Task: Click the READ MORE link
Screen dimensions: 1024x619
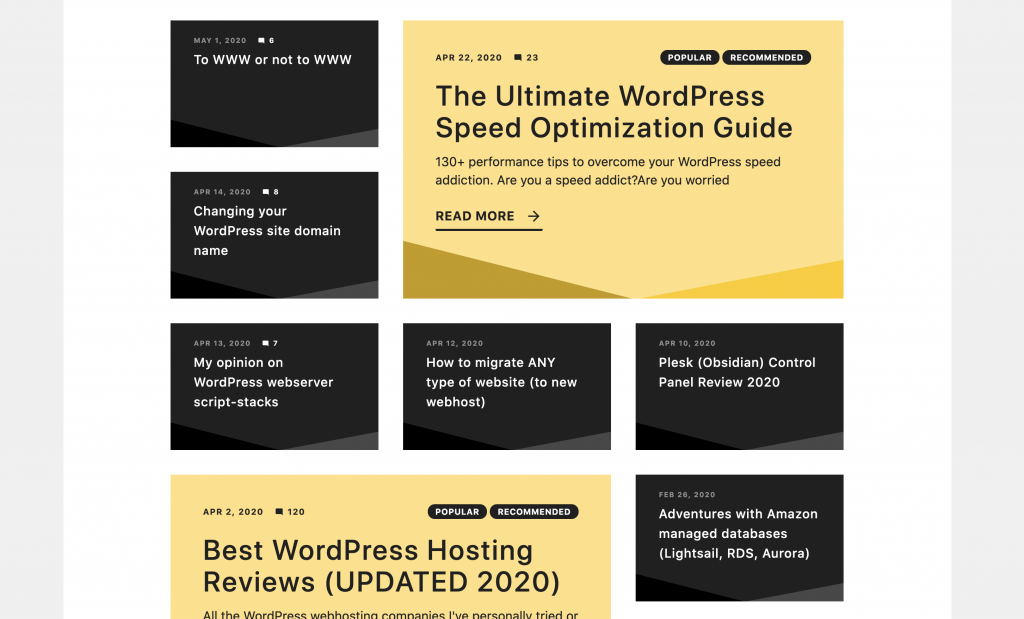Action: coord(475,216)
